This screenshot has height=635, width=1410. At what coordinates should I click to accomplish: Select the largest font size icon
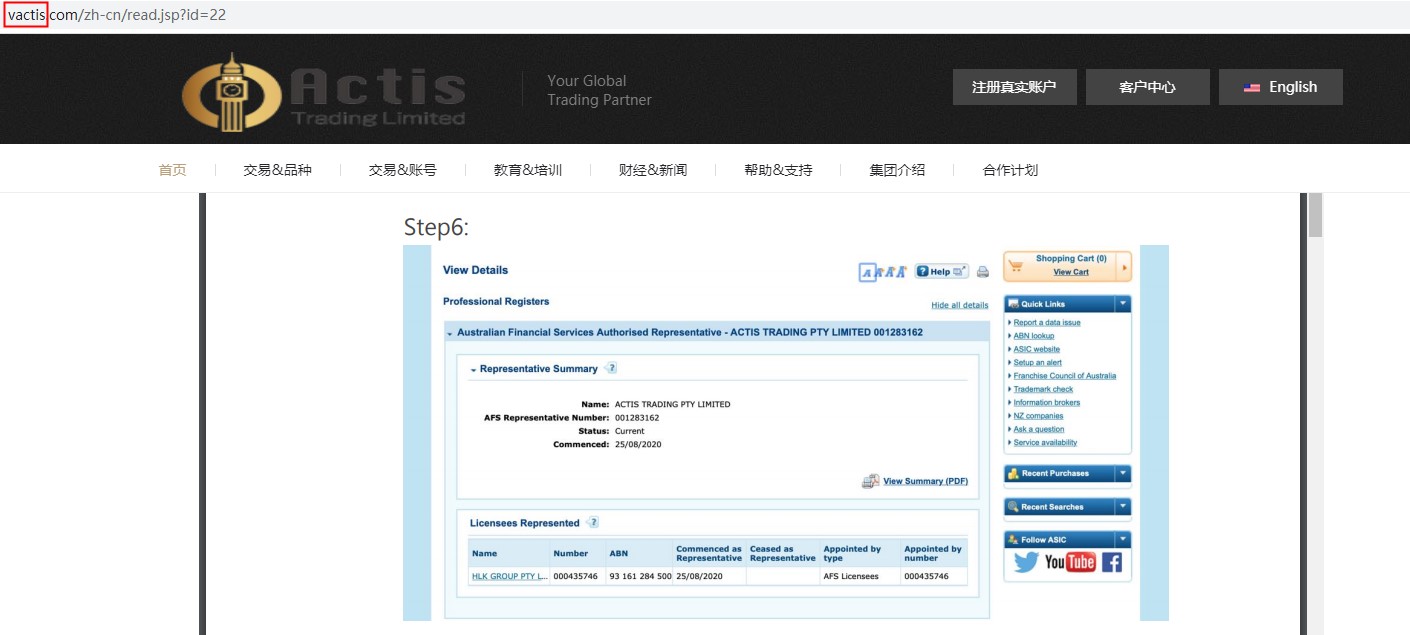click(901, 271)
